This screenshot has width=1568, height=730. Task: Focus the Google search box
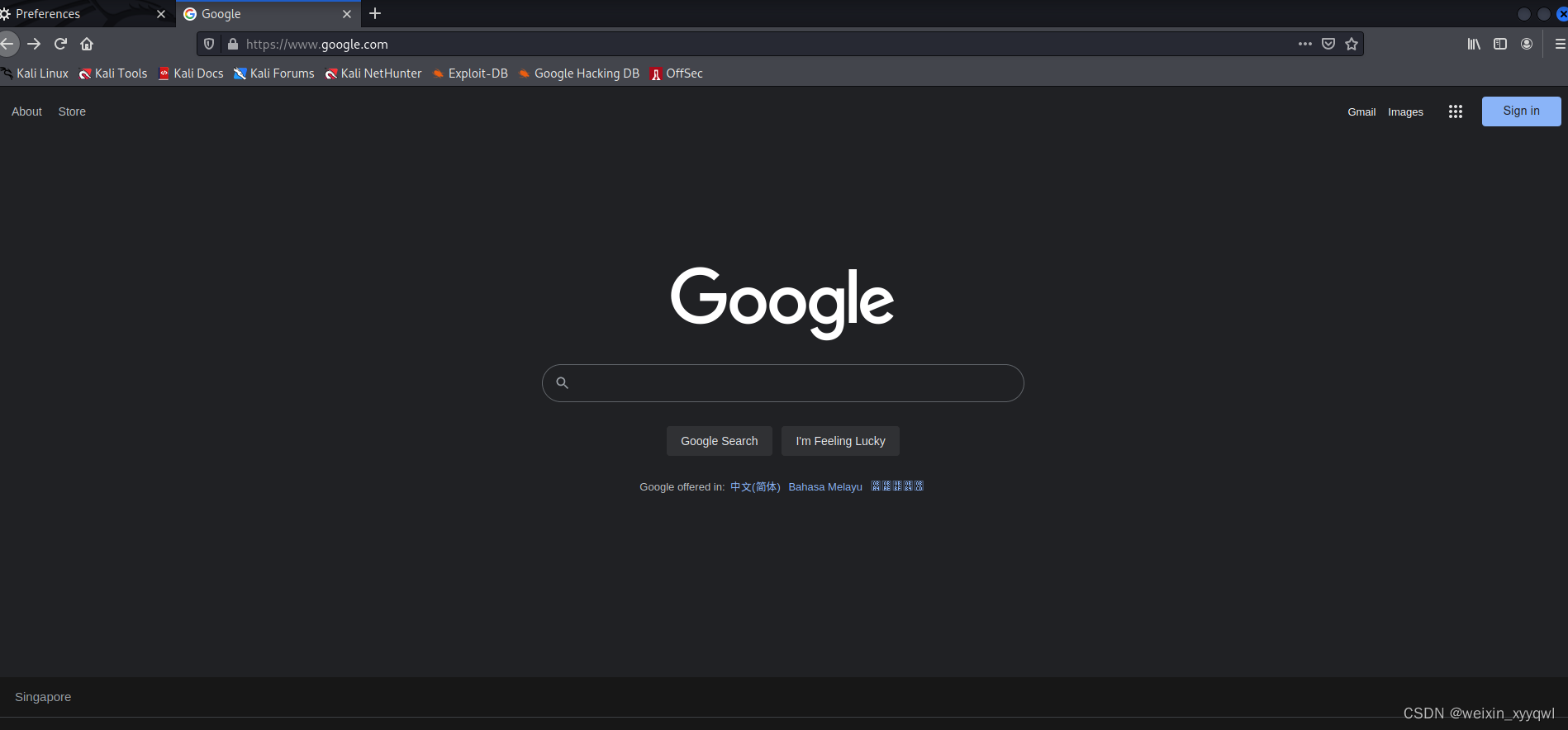pyautogui.click(x=783, y=383)
